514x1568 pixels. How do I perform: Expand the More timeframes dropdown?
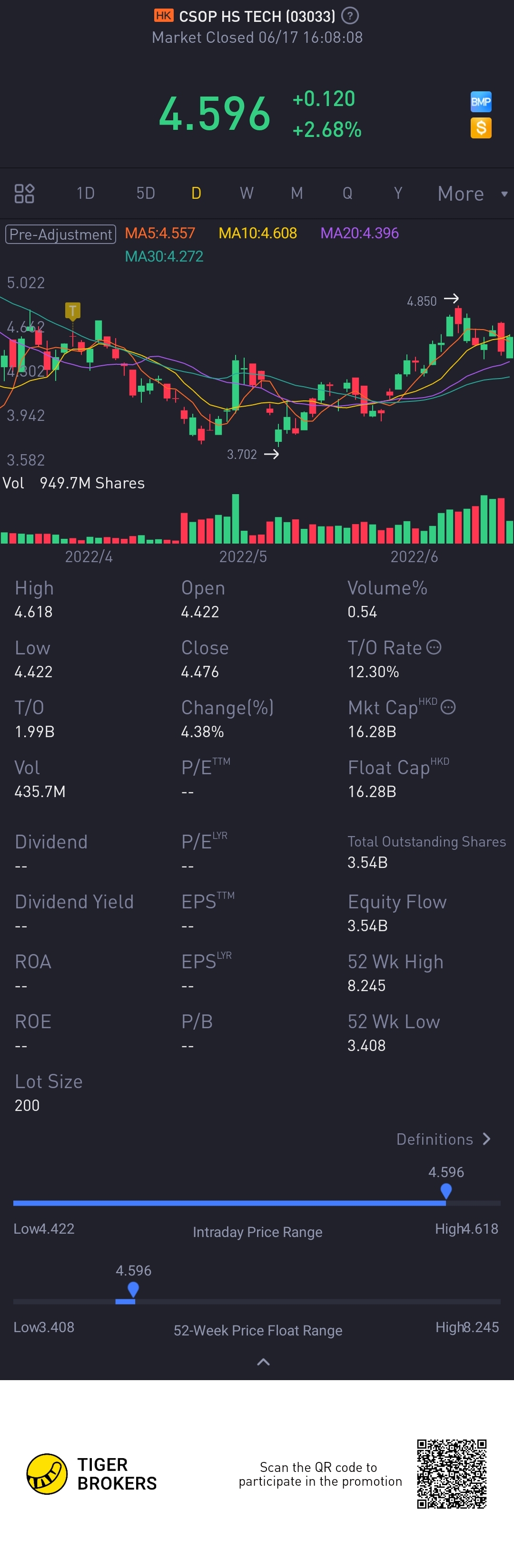click(471, 194)
